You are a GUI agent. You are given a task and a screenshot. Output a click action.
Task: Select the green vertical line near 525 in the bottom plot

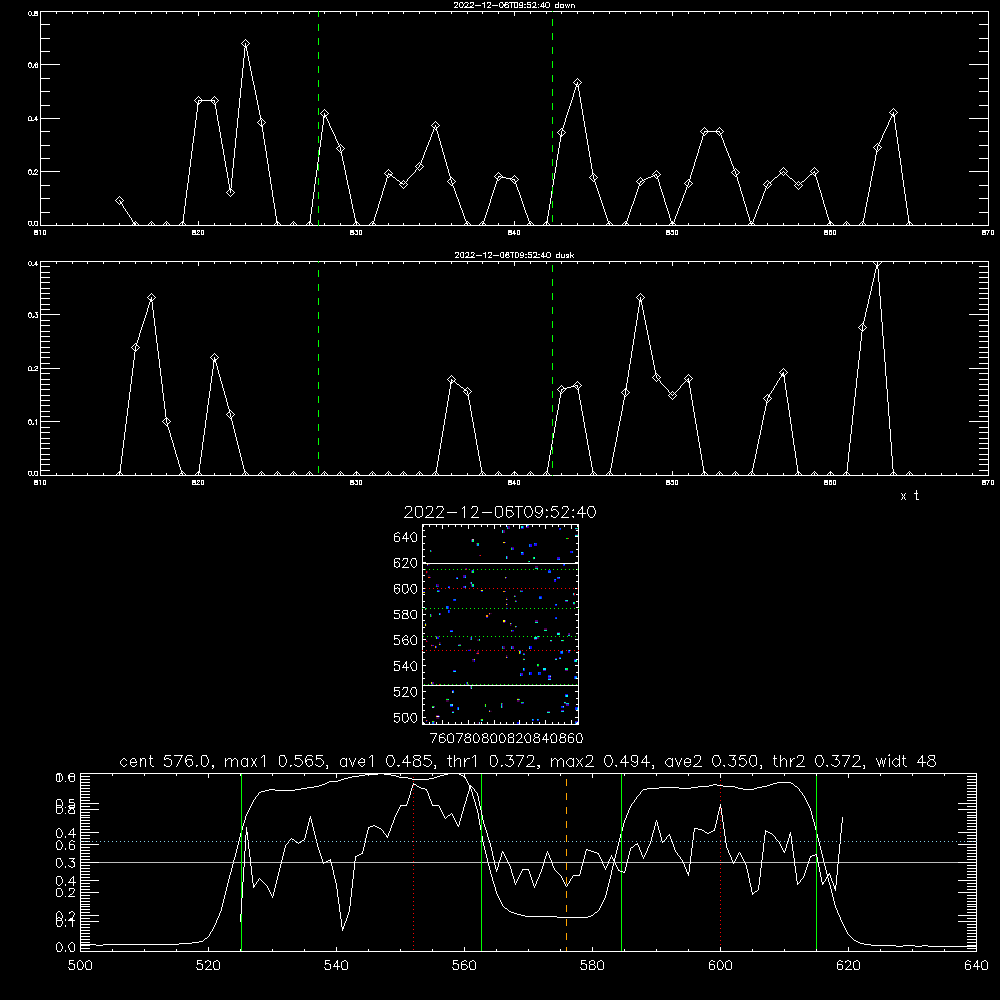click(x=242, y=861)
